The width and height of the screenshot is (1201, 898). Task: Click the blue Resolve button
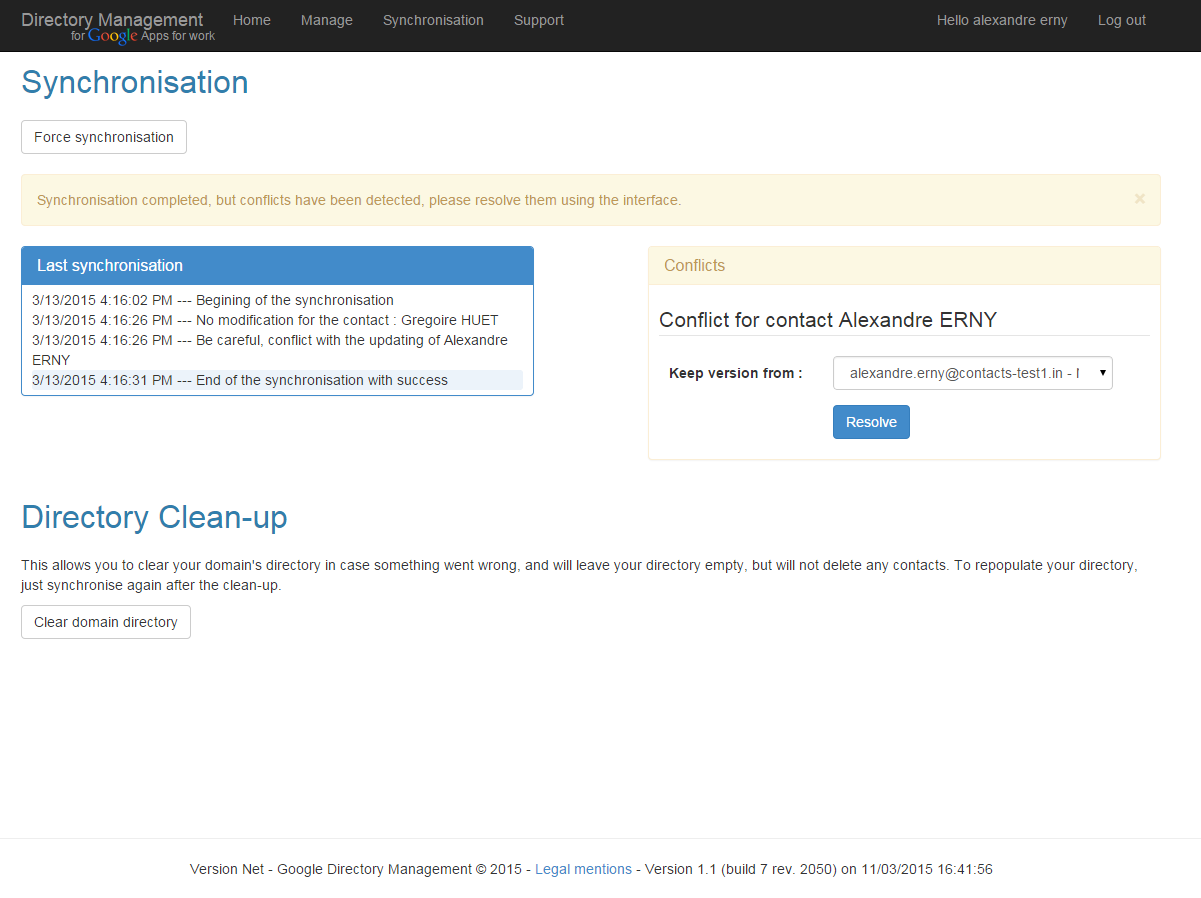click(871, 422)
